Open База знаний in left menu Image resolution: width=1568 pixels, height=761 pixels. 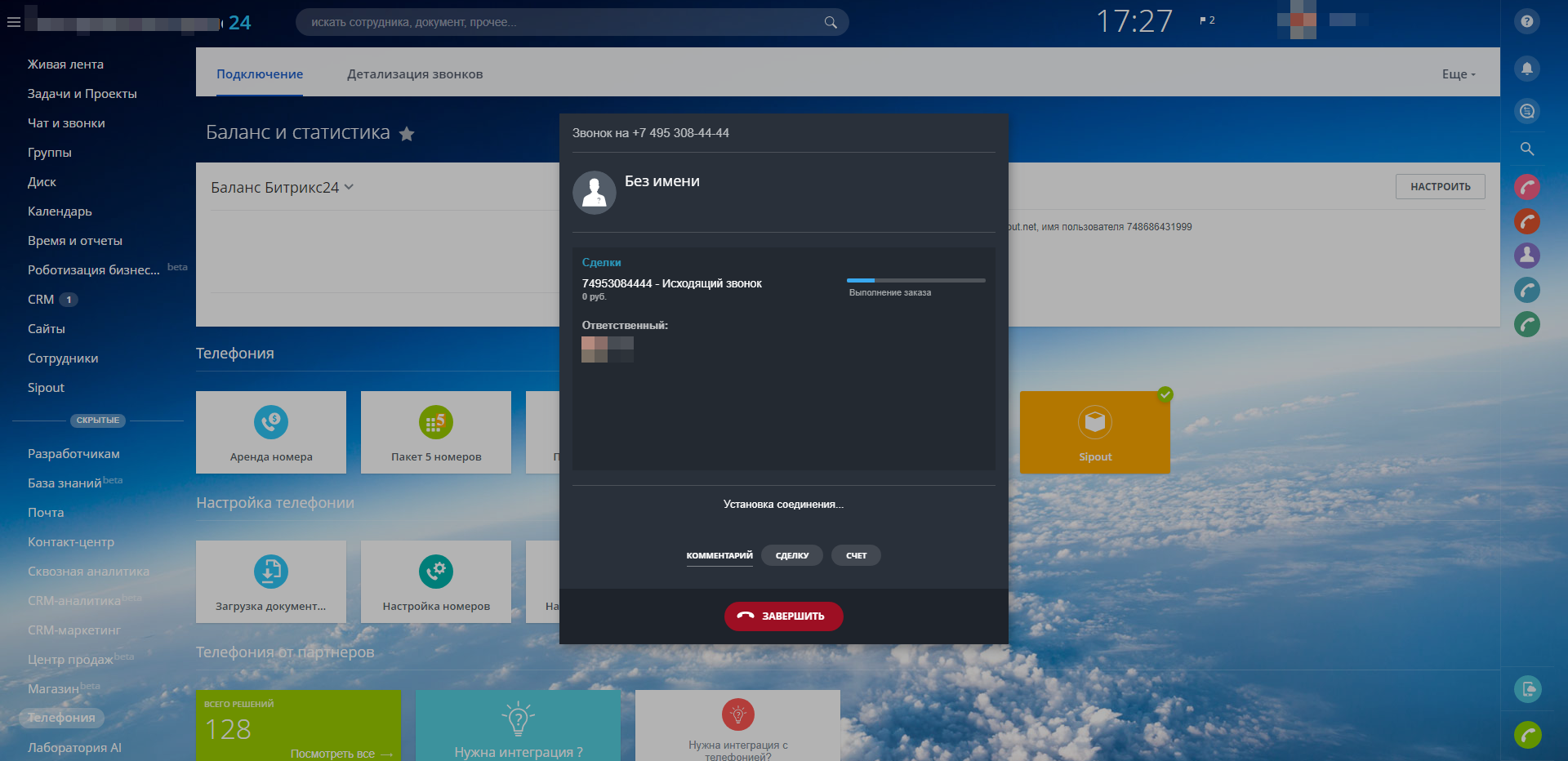click(65, 483)
